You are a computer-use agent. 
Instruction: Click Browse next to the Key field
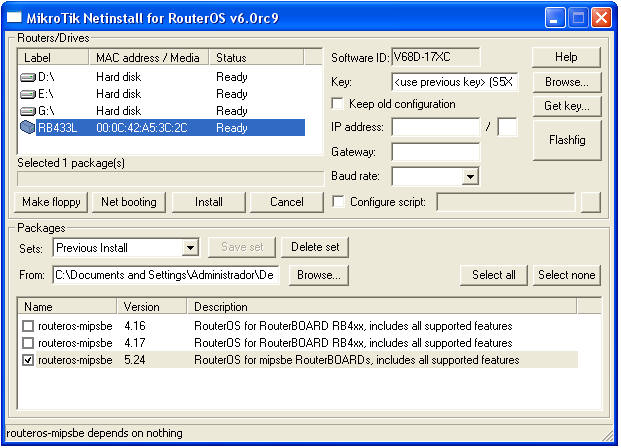tap(567, 82)
